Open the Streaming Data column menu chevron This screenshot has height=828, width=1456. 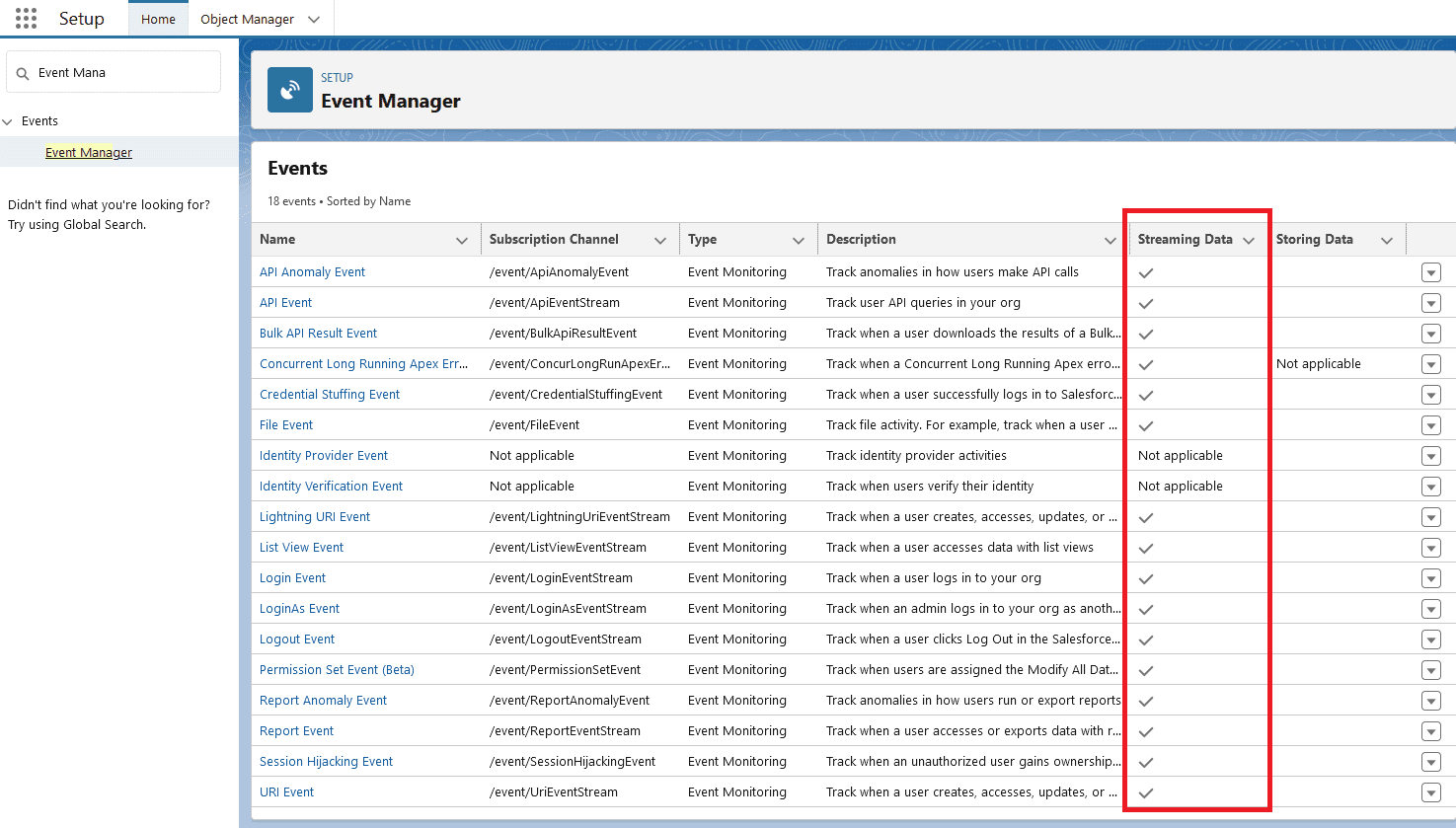pyautogui.click(x=1249, y=241)
